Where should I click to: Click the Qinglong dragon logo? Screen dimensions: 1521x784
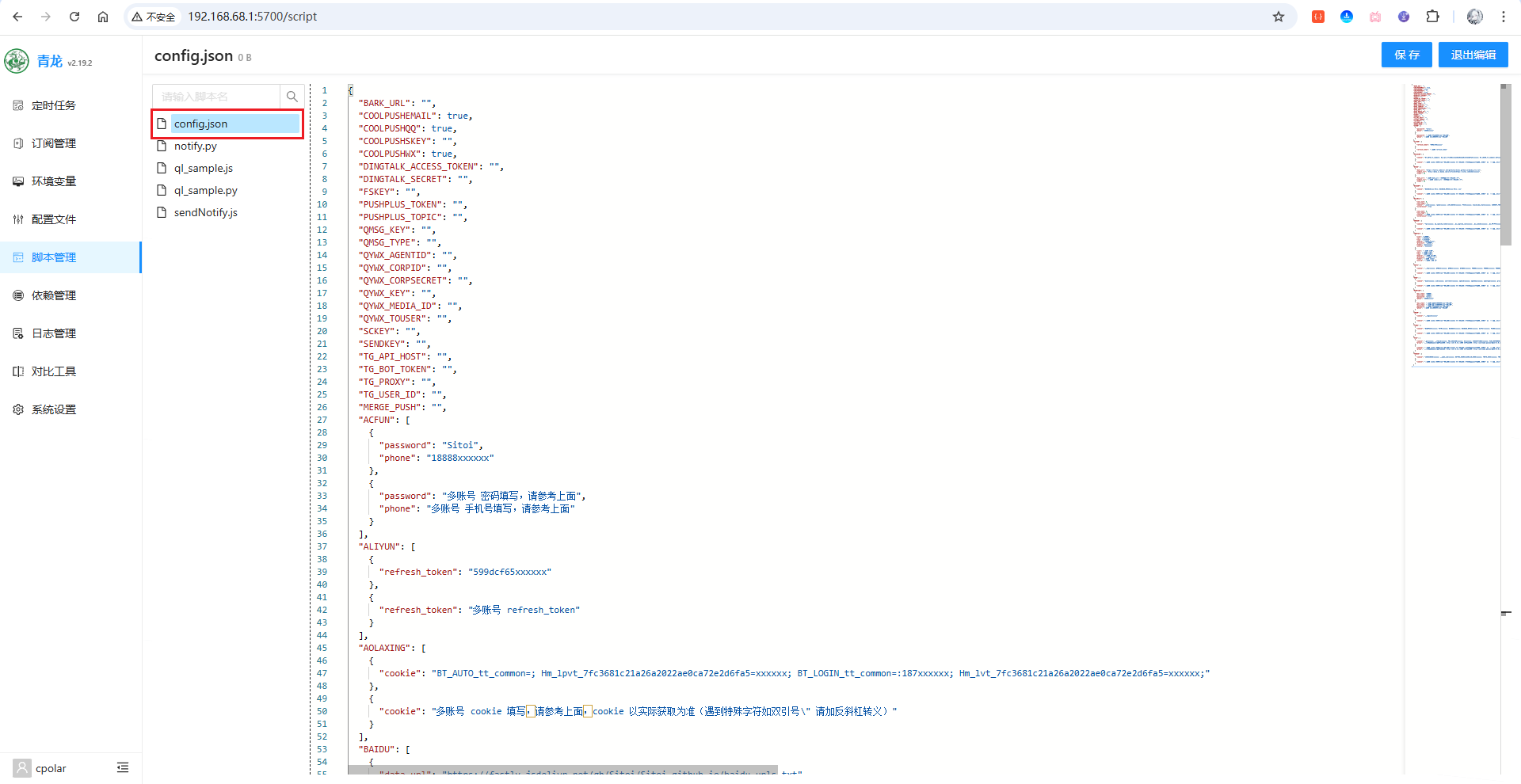pyautogui.click(x=17, y=61)
